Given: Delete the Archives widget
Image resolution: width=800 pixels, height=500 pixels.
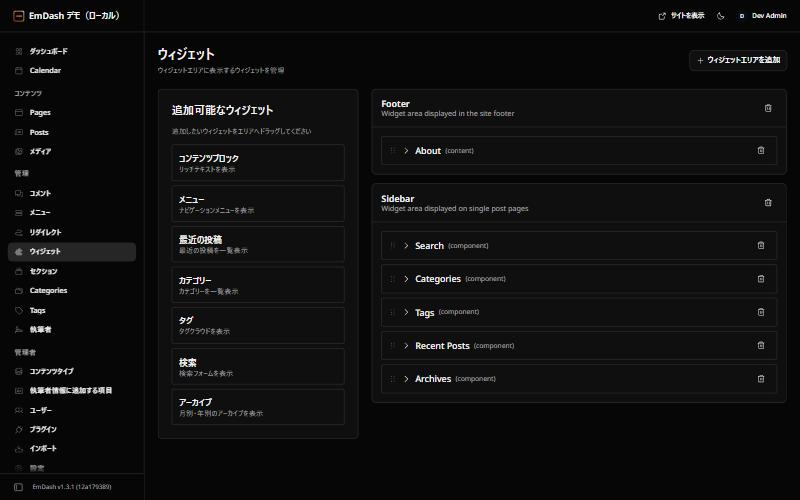Looking at the screenshot, I should click(761, 379).
